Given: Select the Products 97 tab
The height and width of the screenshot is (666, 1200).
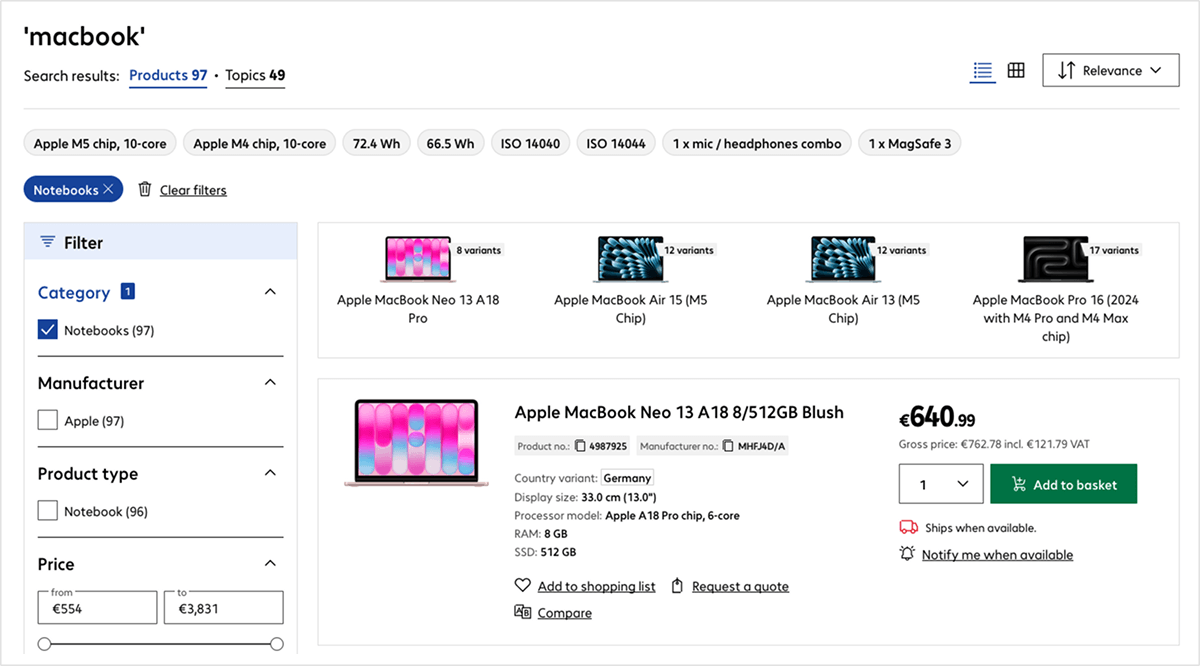Looking at the screenshot, I should (168, 76).
